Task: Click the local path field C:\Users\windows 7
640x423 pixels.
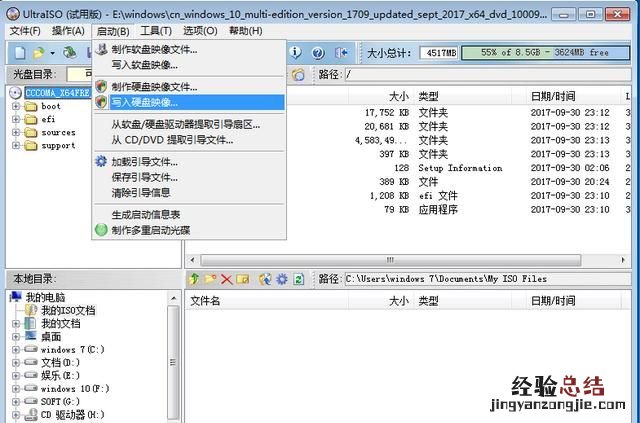Action: coord(488,279)
